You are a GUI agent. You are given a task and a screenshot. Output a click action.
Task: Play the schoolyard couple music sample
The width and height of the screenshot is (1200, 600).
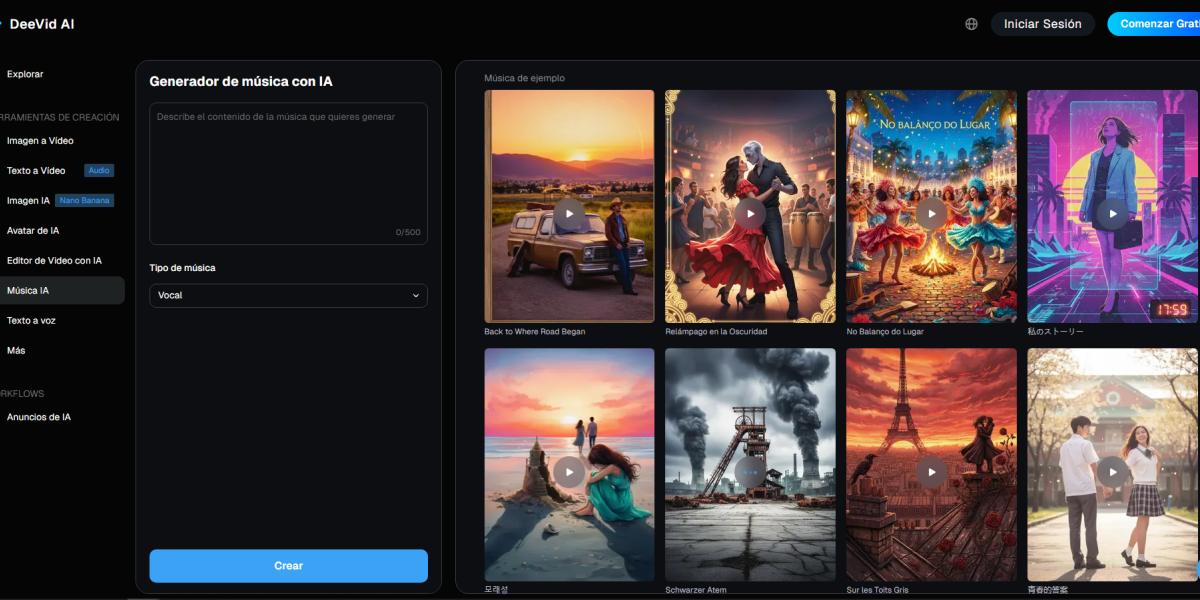point(1112,472)
